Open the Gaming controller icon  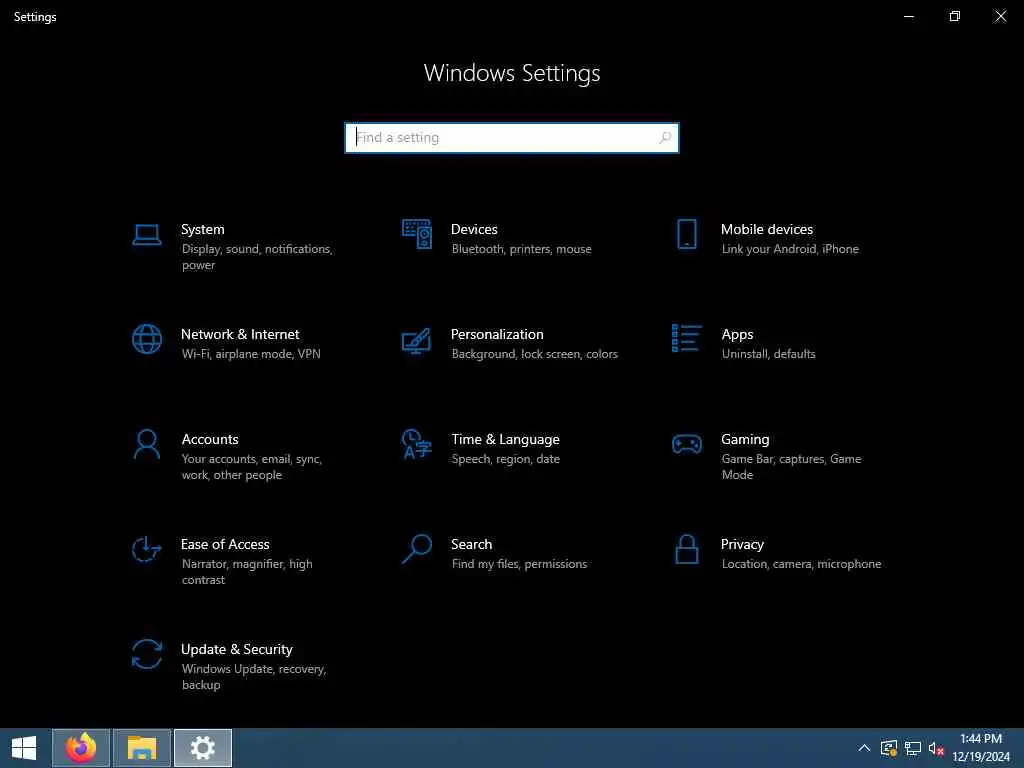[686, 444]
